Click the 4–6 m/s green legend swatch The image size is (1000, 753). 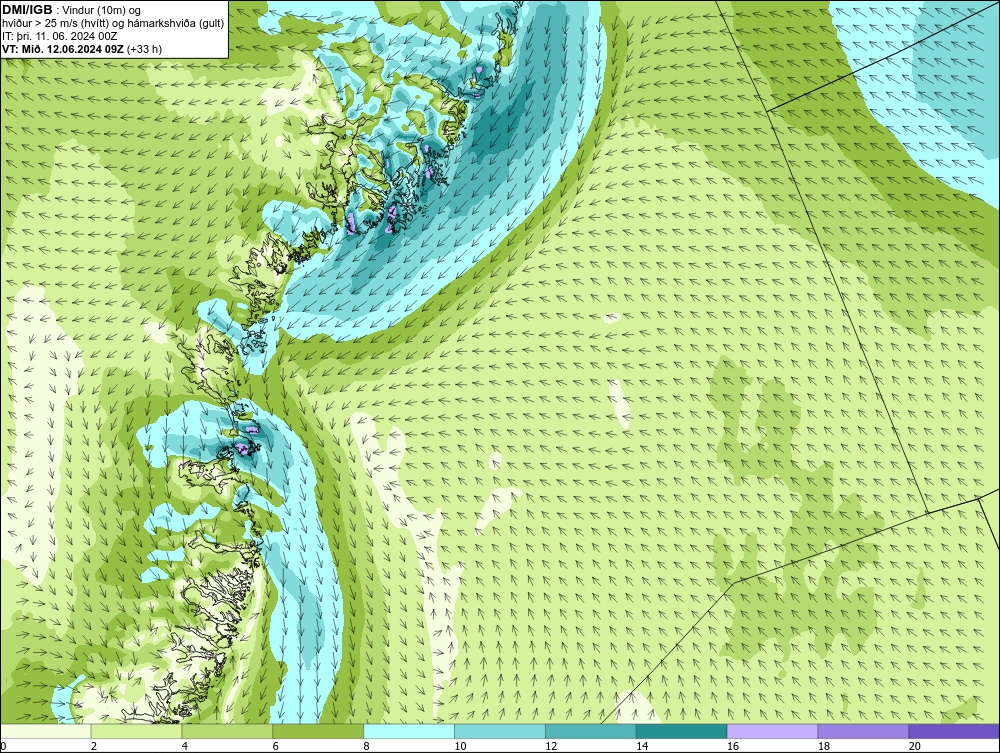227,731
